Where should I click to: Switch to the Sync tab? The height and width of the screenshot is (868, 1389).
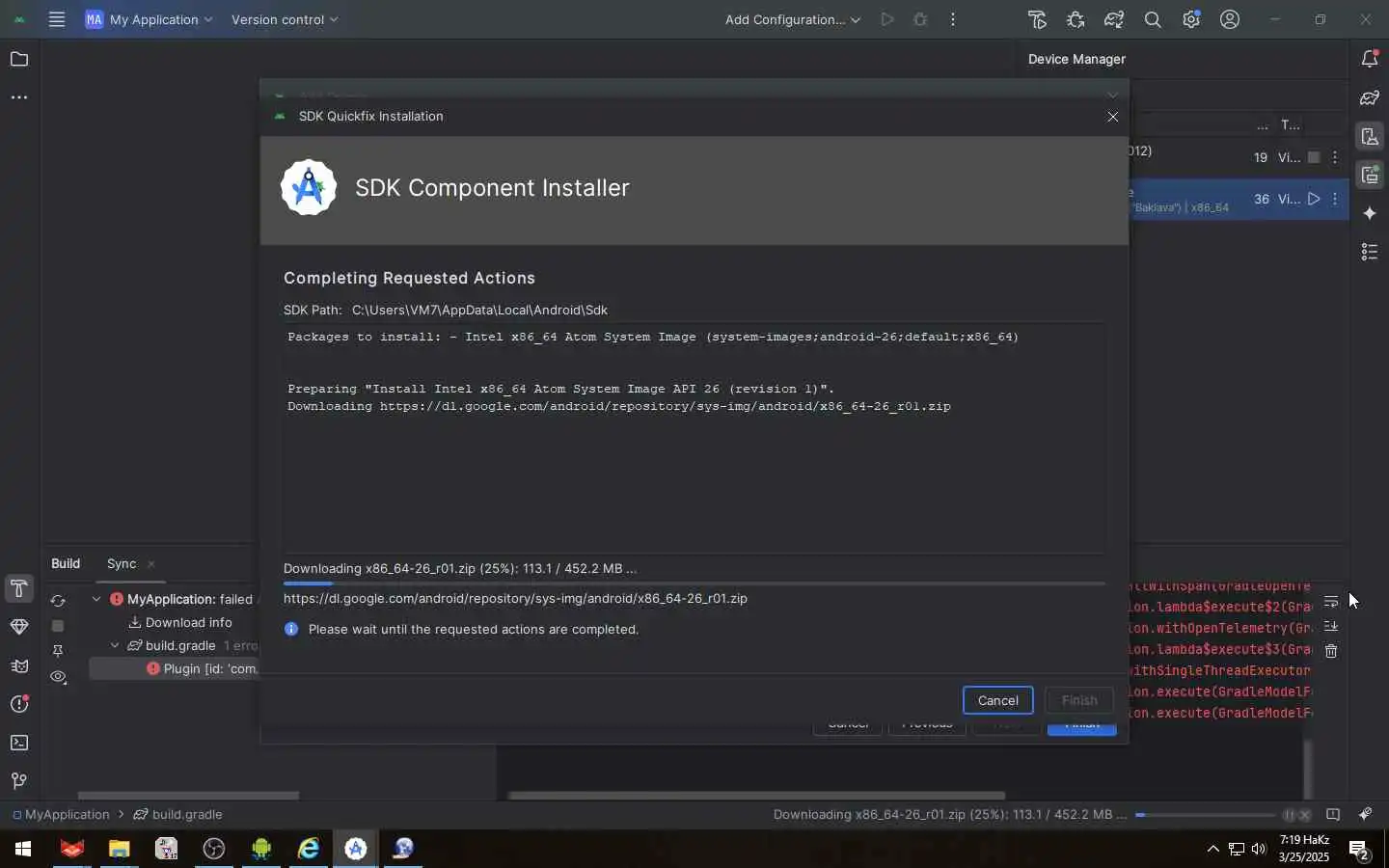click(x=122, y=563)
